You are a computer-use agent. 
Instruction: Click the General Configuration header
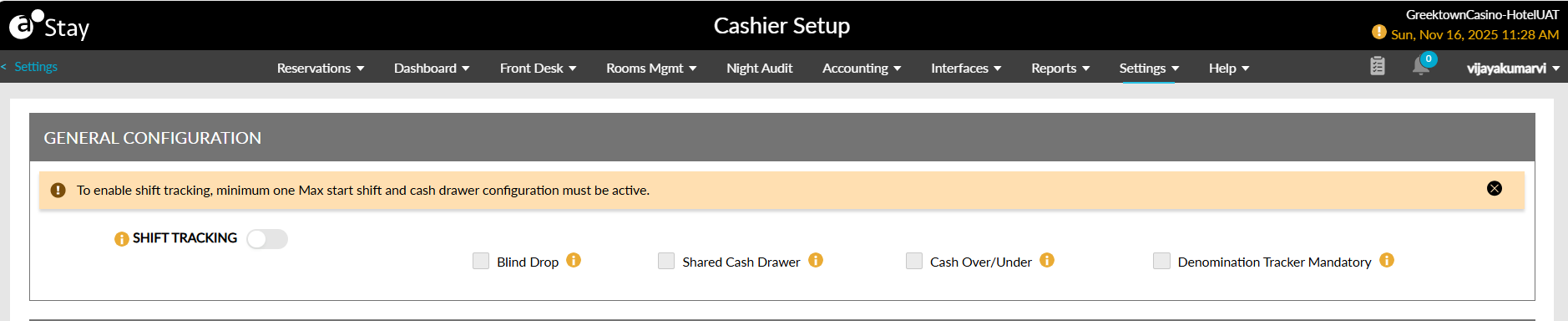pos(781,137)
